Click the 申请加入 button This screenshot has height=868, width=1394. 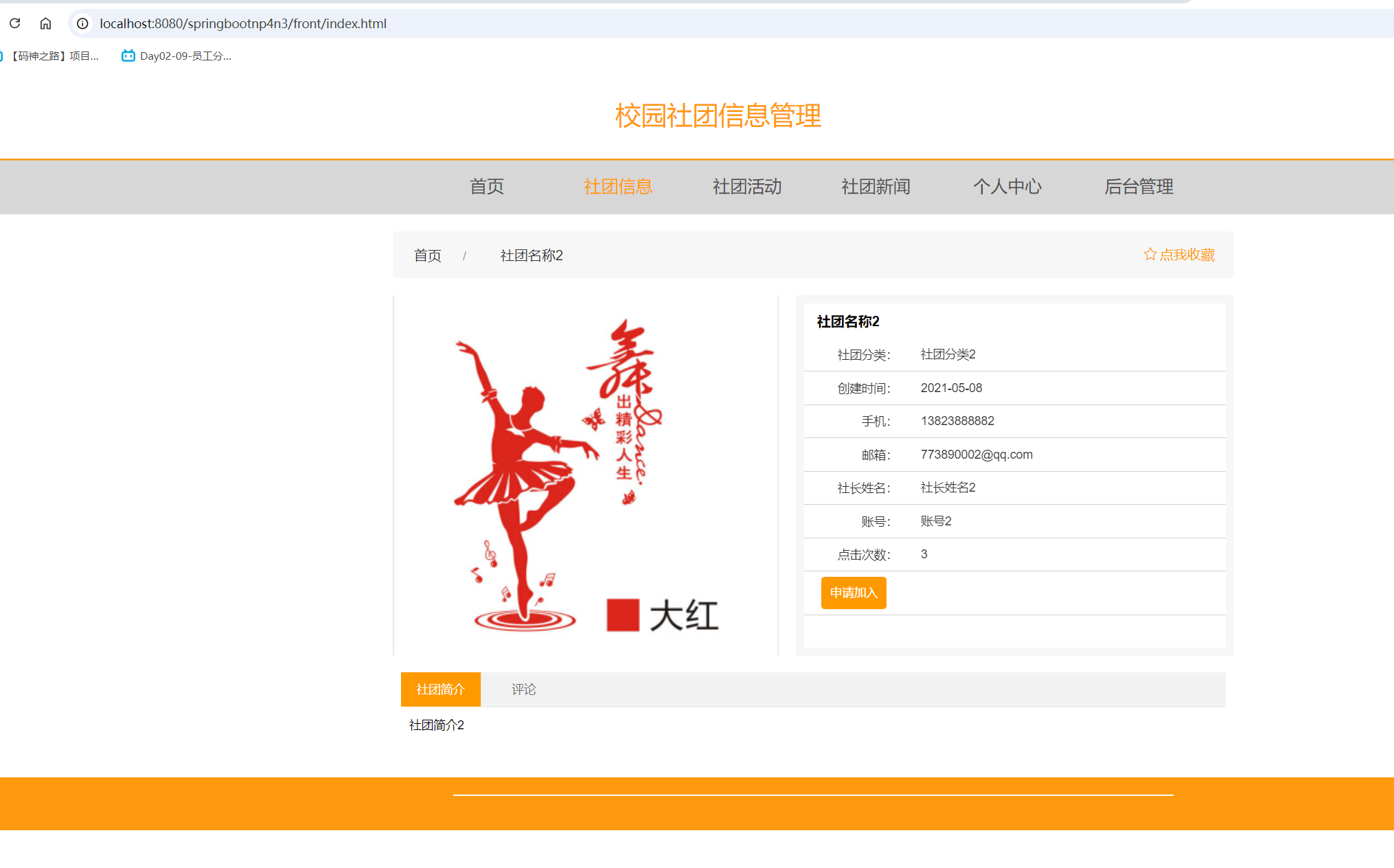(x=854, y=593)
